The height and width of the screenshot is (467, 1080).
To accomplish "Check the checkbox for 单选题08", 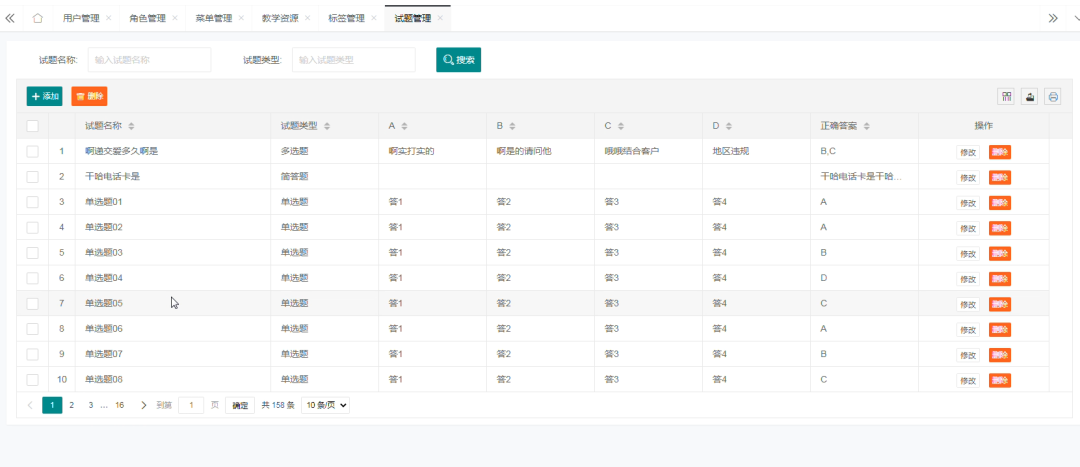I will tap(32, 380).
